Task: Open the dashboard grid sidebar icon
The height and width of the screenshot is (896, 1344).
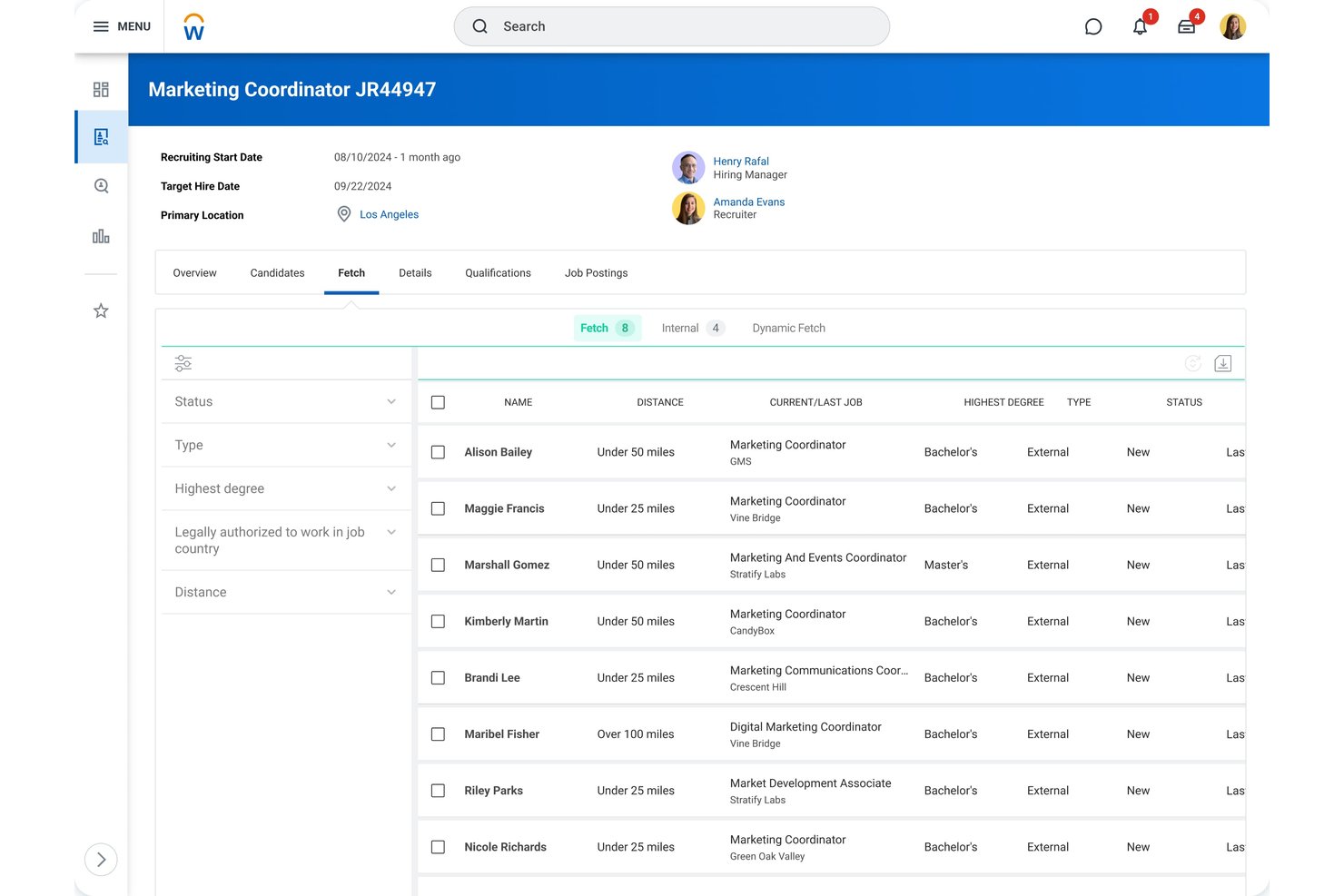Action: [101, 89]
